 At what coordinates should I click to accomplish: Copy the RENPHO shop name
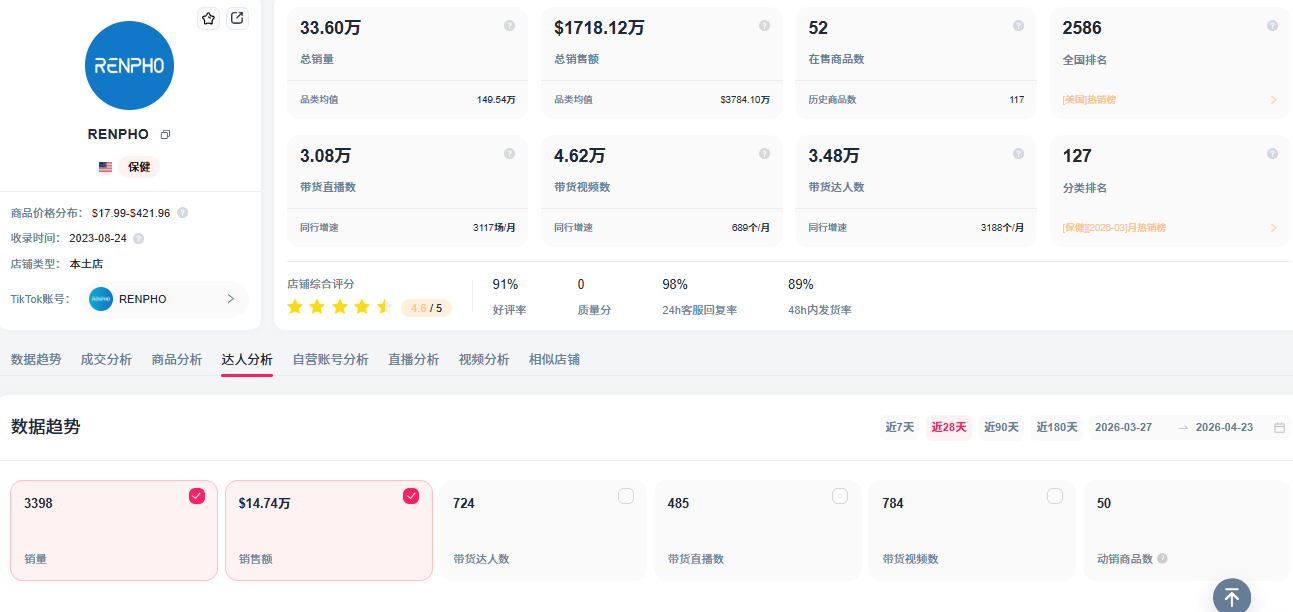166,134
